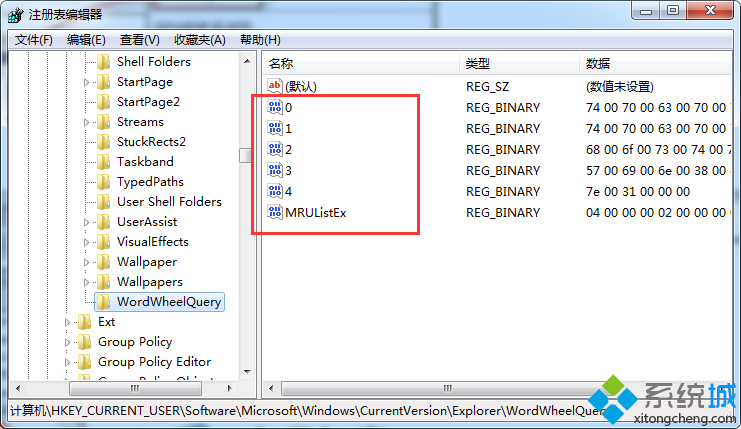Click tree pane scroll down arrow
The height and width of the screenshot is (429, 741).
pyautogui.click(x=247, y=371)
